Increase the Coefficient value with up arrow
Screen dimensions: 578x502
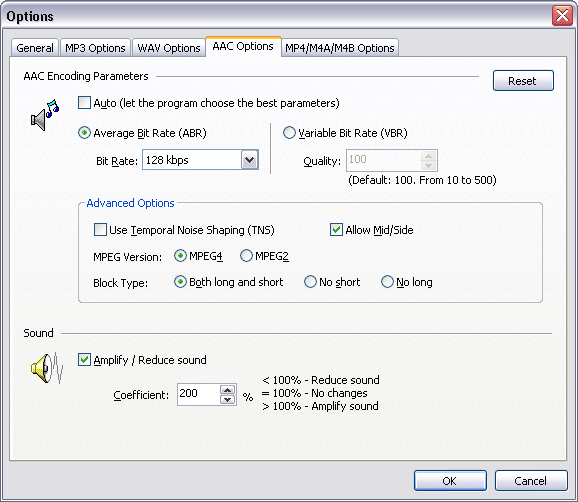[x=227, y=390]
